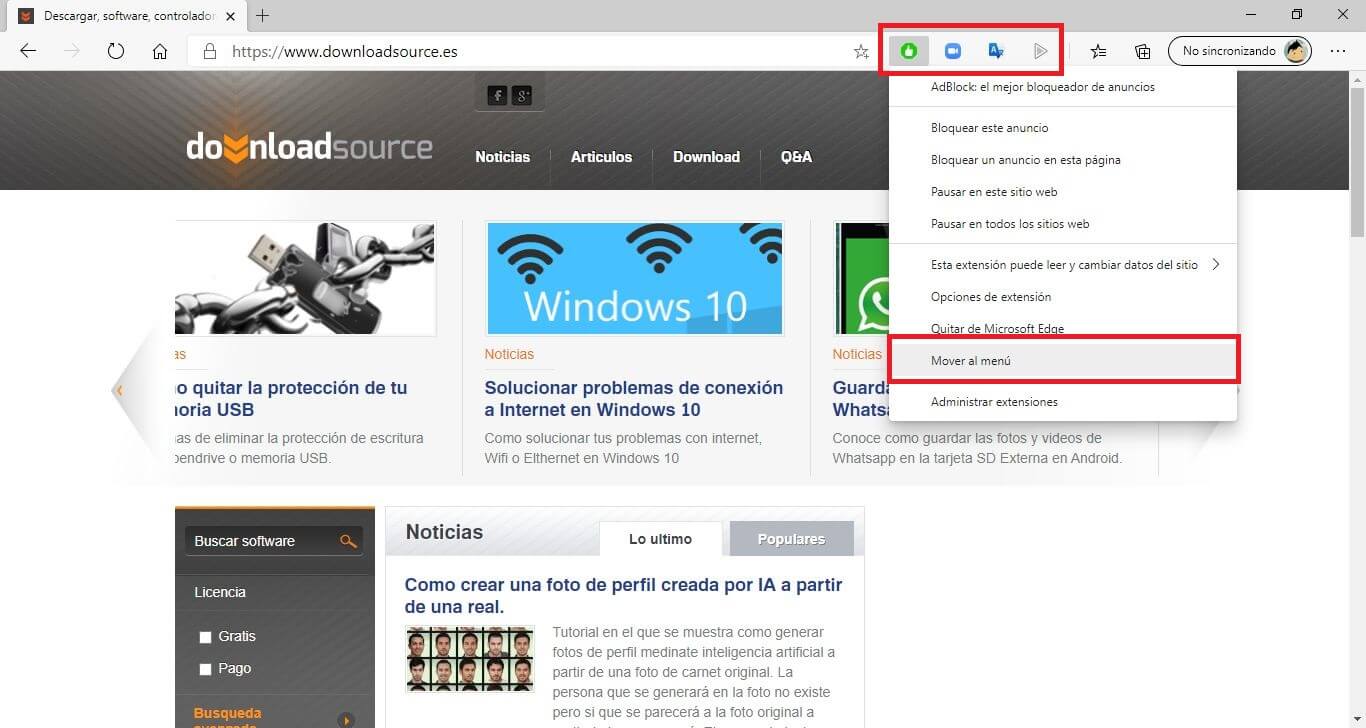Open the Zoom extension icon
Image resolution: width=1366 pixels, height=728 pixels.
[953, 51]
